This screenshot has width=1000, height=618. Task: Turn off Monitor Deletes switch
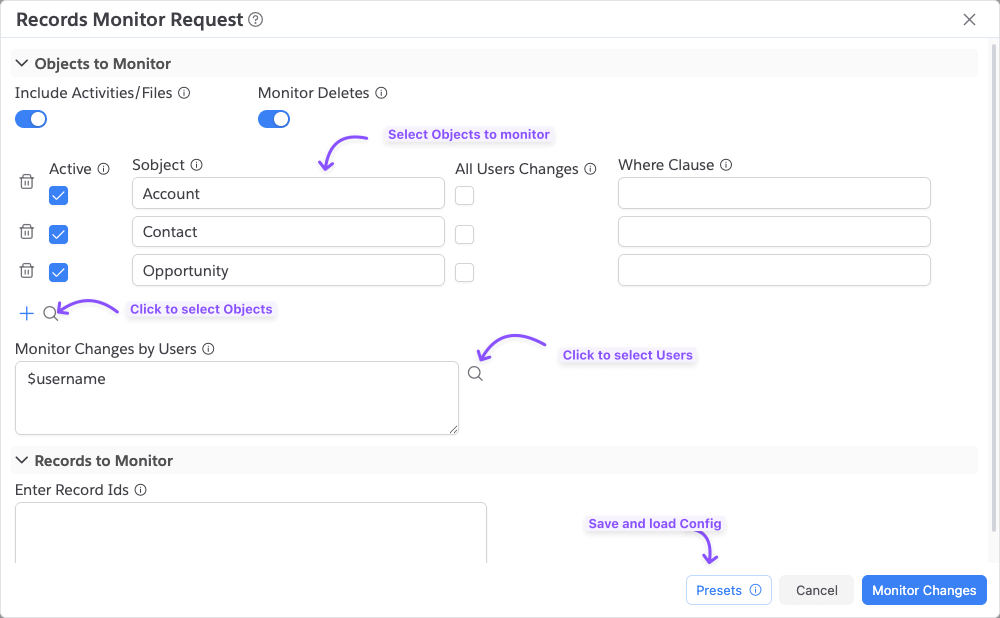coord(274,119)
